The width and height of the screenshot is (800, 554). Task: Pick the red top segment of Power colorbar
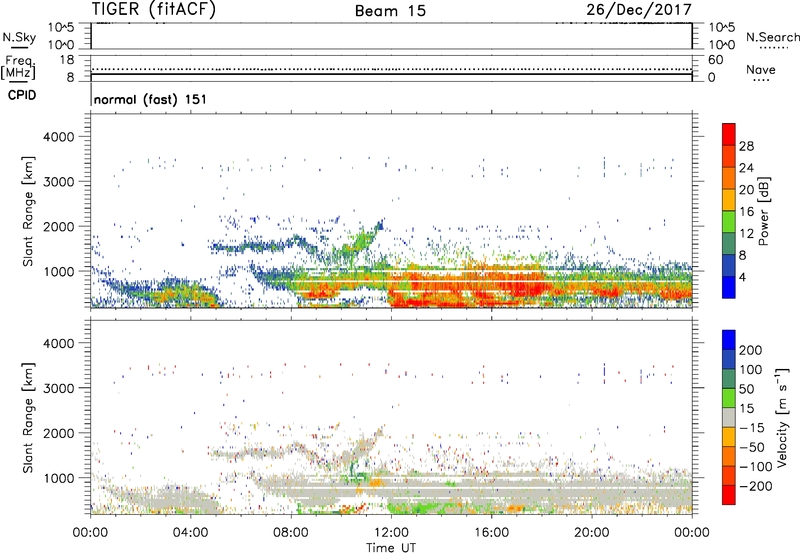click(x=729, y=134)
